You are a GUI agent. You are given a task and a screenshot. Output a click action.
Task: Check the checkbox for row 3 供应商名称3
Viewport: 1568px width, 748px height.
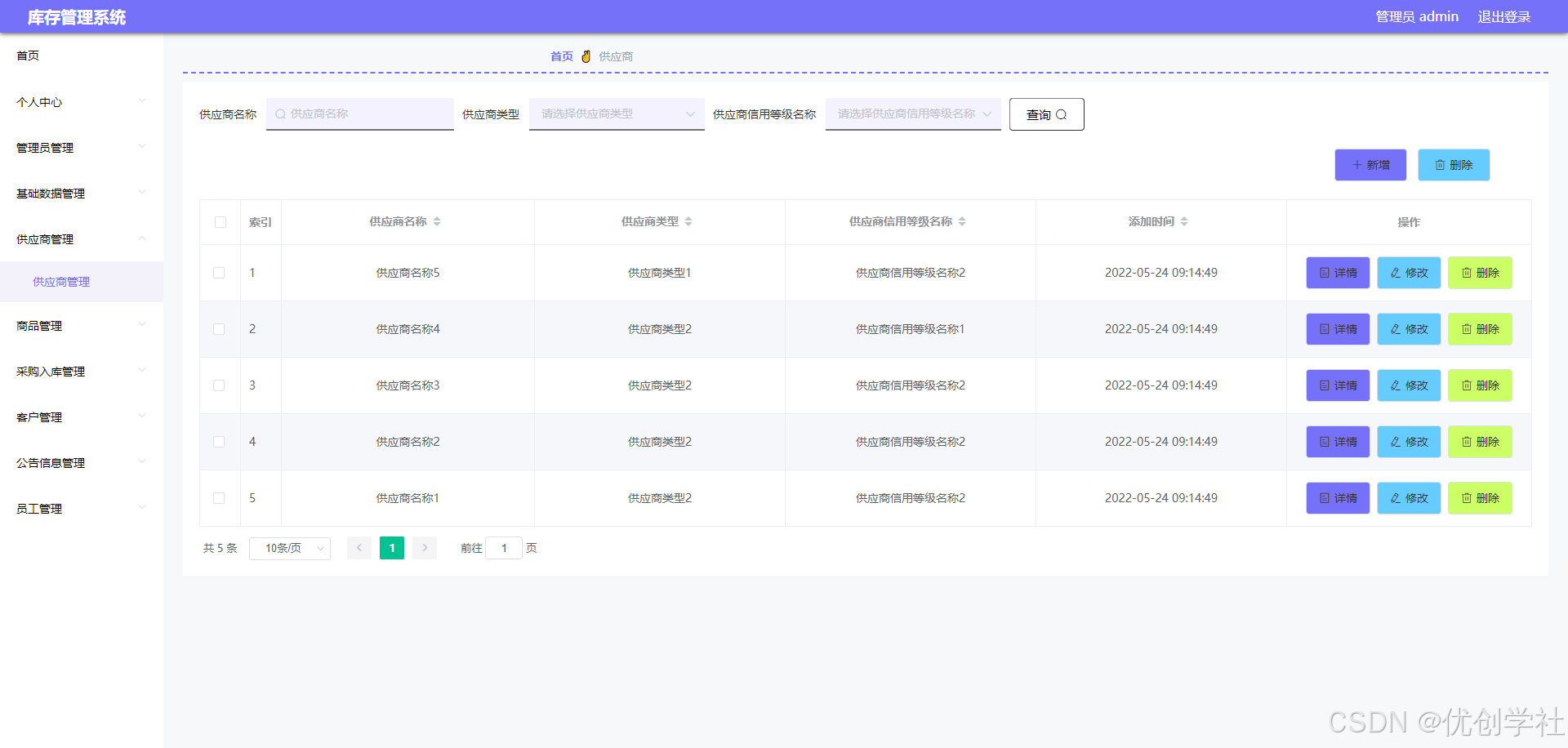tap(219, 385)
